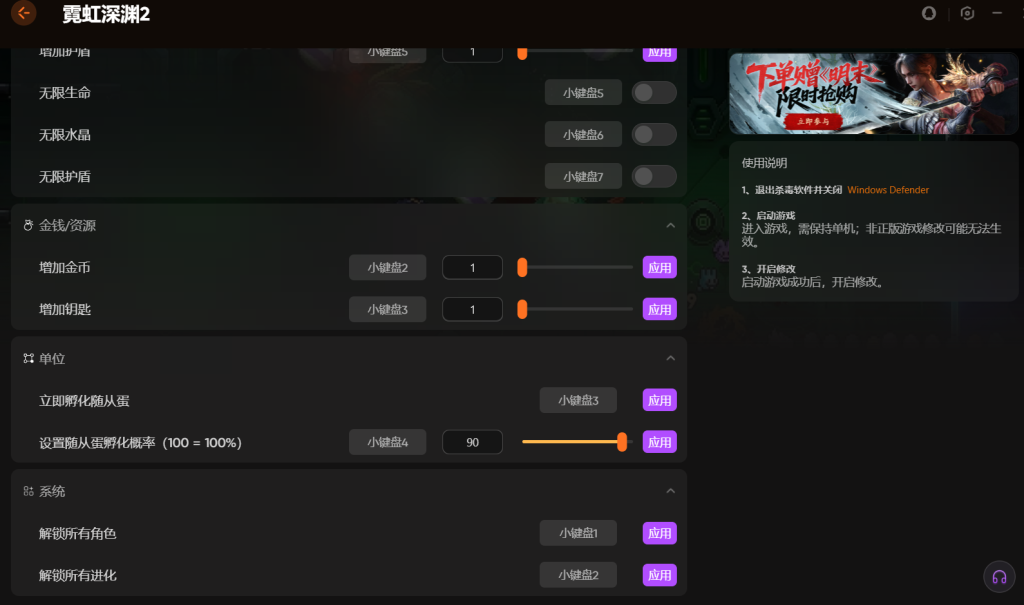Toggle the 无限护盾 switch
The height and width of the screenshot is (605, 1024).
pos(654,176)
